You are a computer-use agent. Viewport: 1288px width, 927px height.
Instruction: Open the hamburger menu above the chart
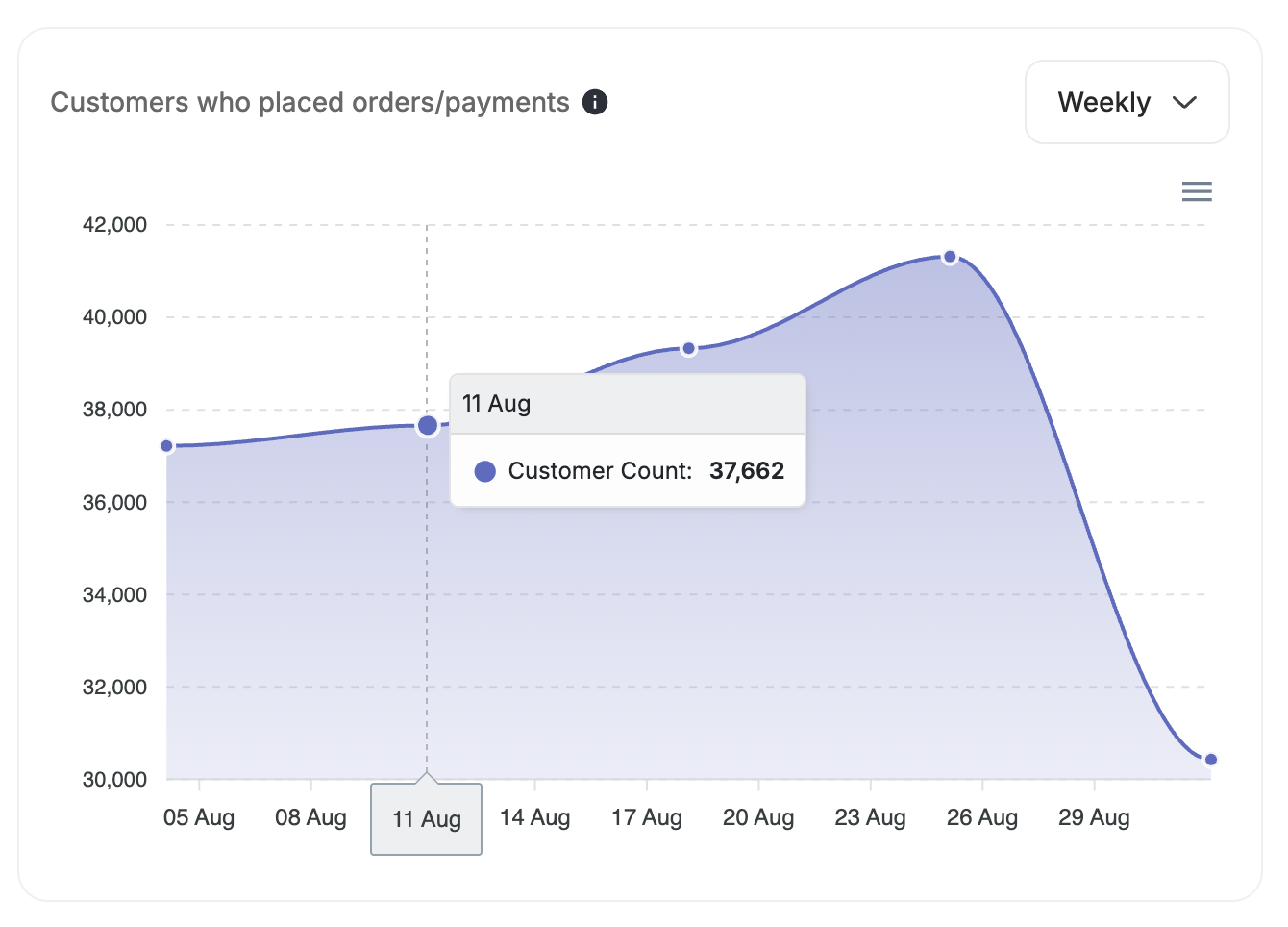coord(1197,191)
